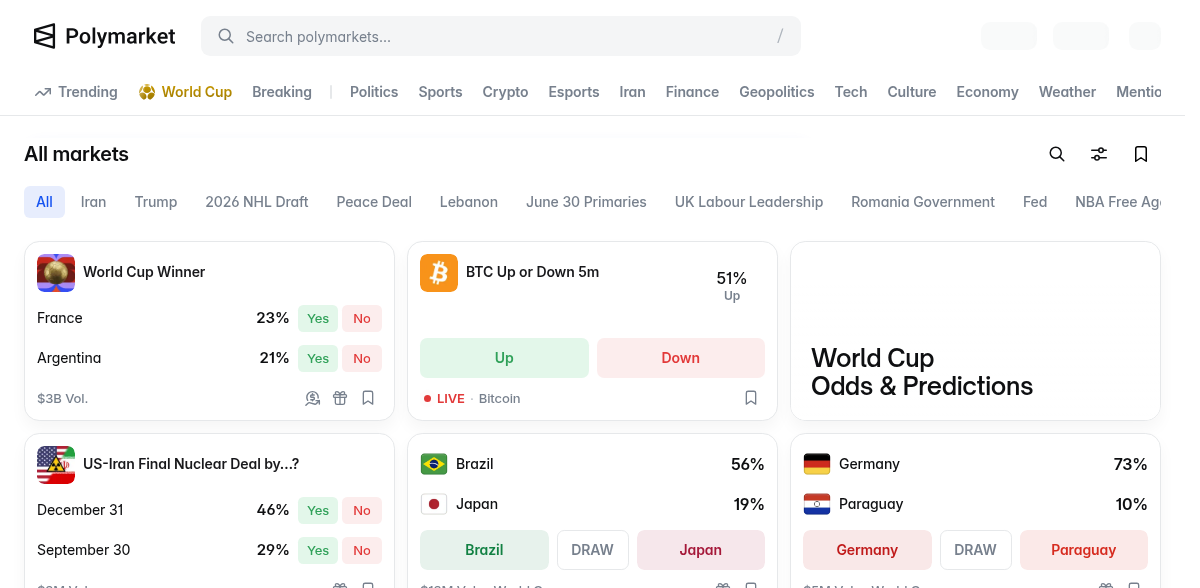The image size is (1200, 588).
Task: Open the Trending tab
Action: [x=76, y=92]
